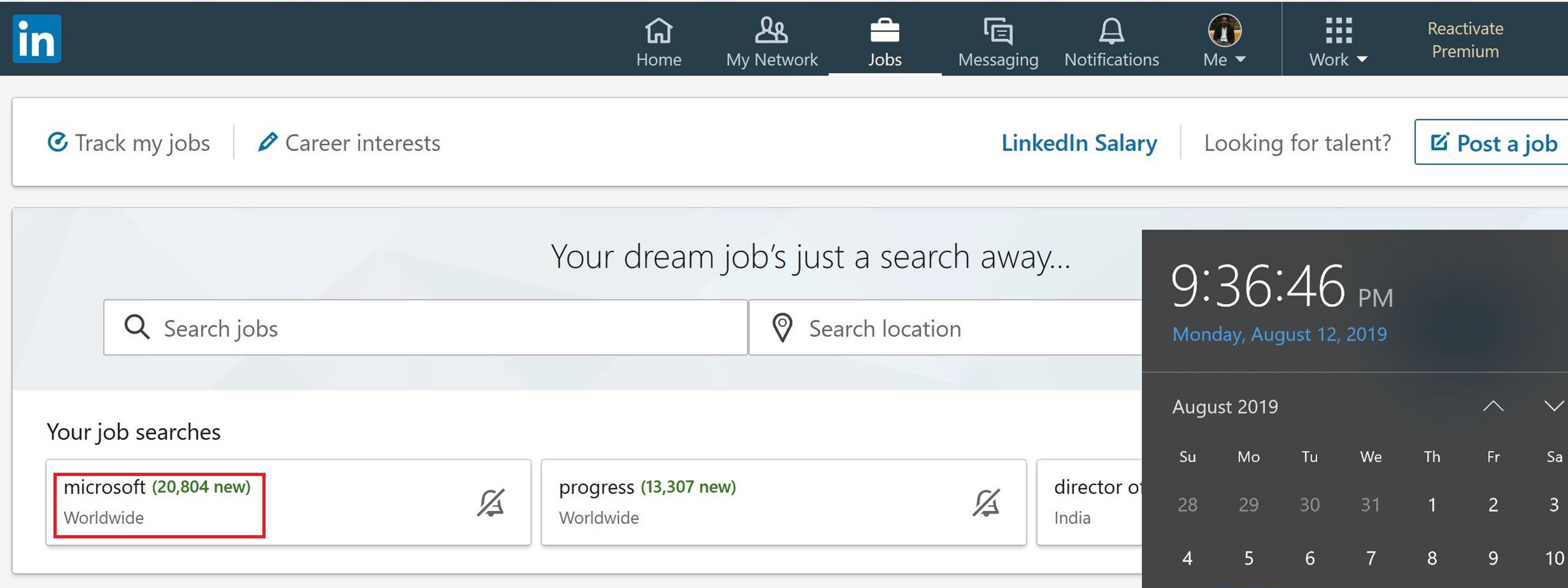Open Career interests pencil link
The height and width of the screenshot is (588, 1568).
click(x=349, y=143)
